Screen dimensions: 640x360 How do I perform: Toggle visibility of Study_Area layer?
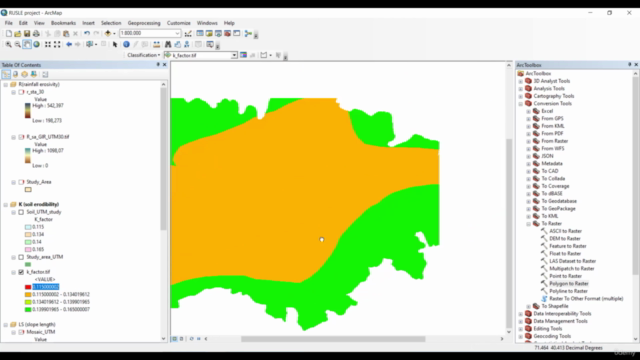[x=21, y=182]
